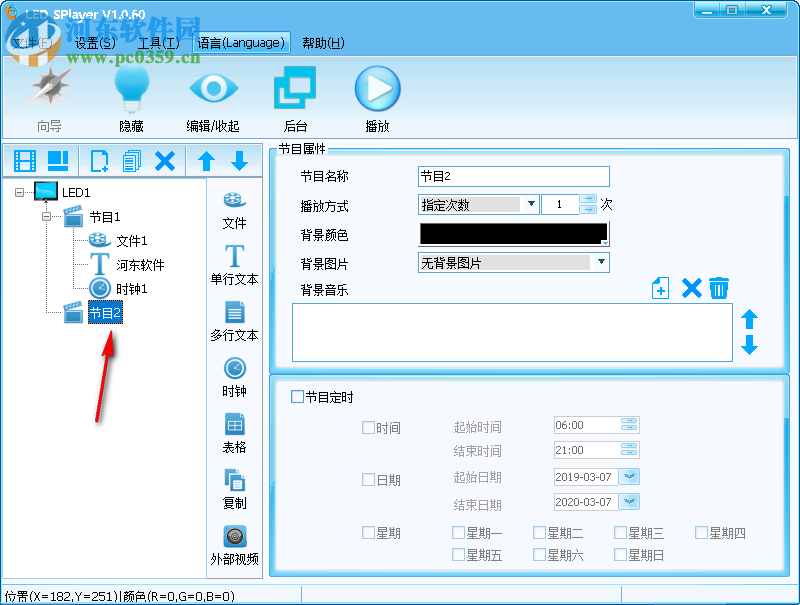Tick the 星期一 weekday checkbox
The width and height of the screenshot is (800, 605).
tap(455, 532)
